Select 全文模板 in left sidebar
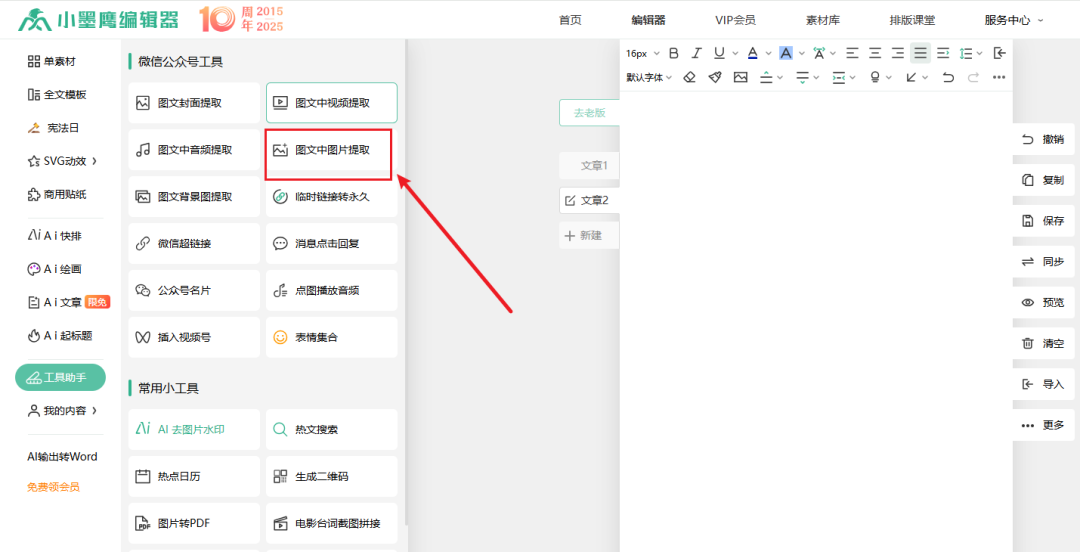 [57, 94]
